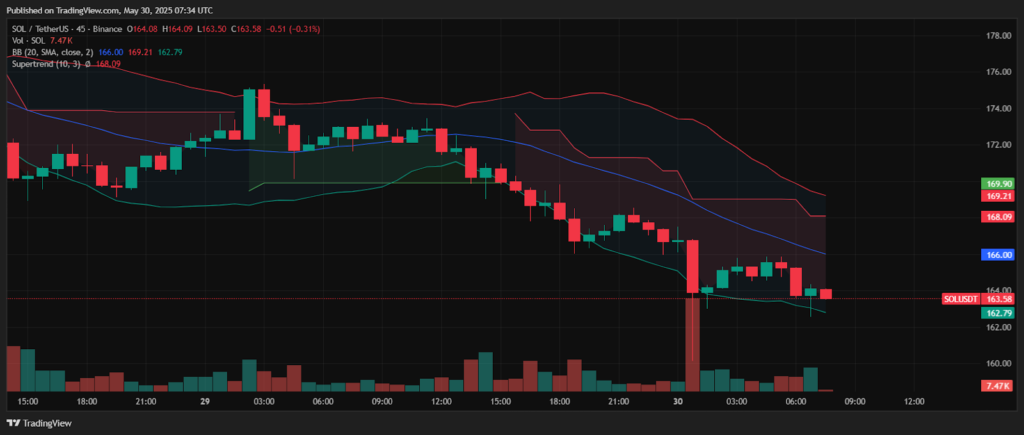Click the 30 date marker on time axis
The image size is (1024, 435).
point(680,401)
